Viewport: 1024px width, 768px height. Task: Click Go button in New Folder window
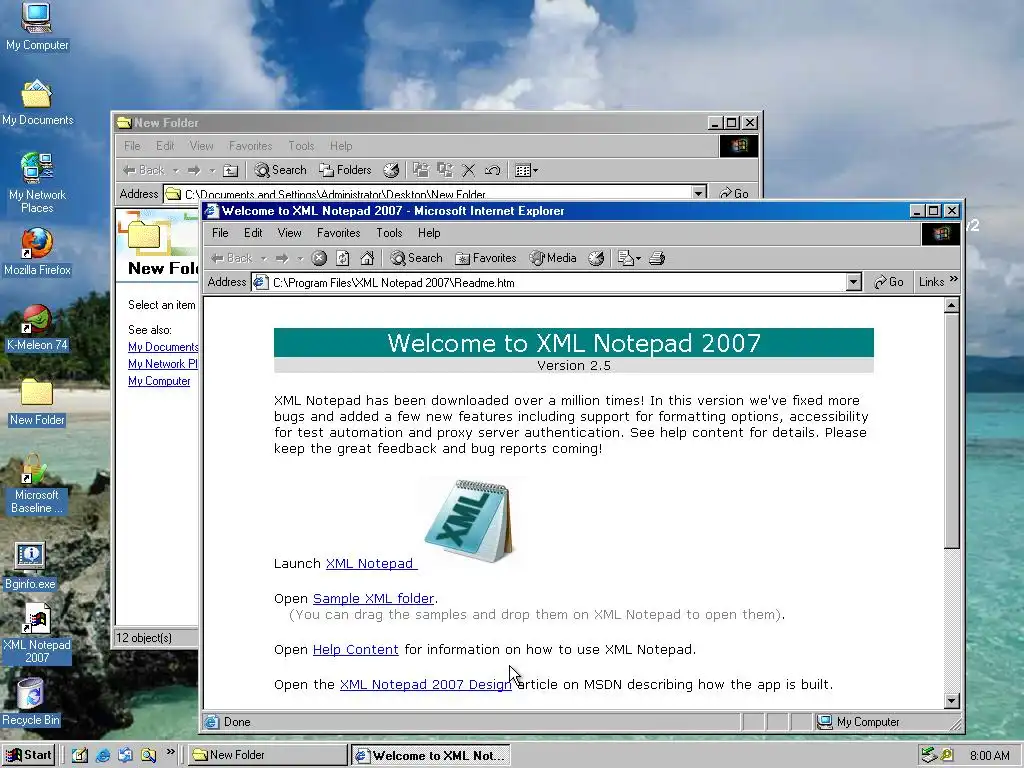[x=734, y=193]
